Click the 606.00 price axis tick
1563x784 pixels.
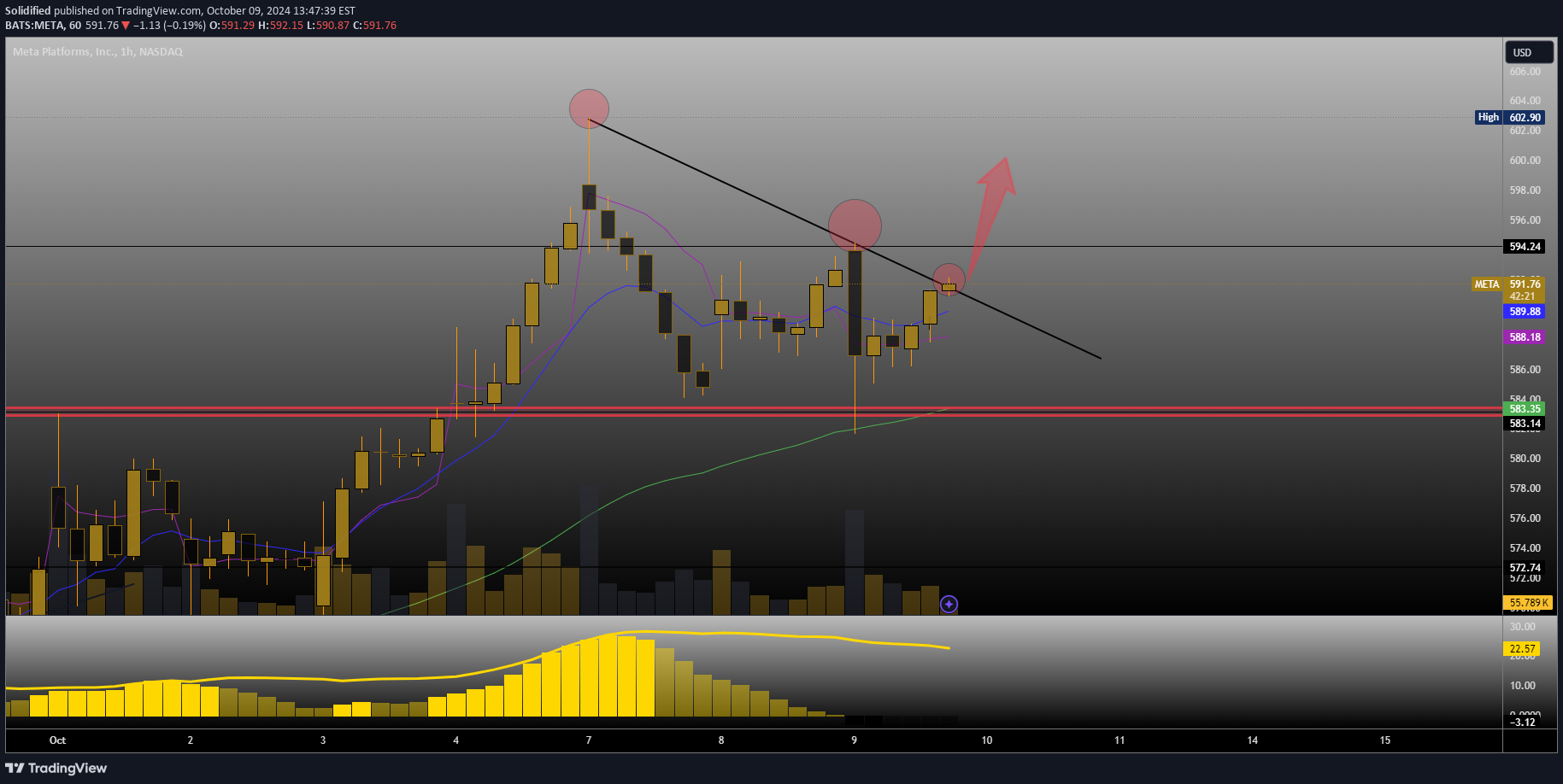[1525, 72]
